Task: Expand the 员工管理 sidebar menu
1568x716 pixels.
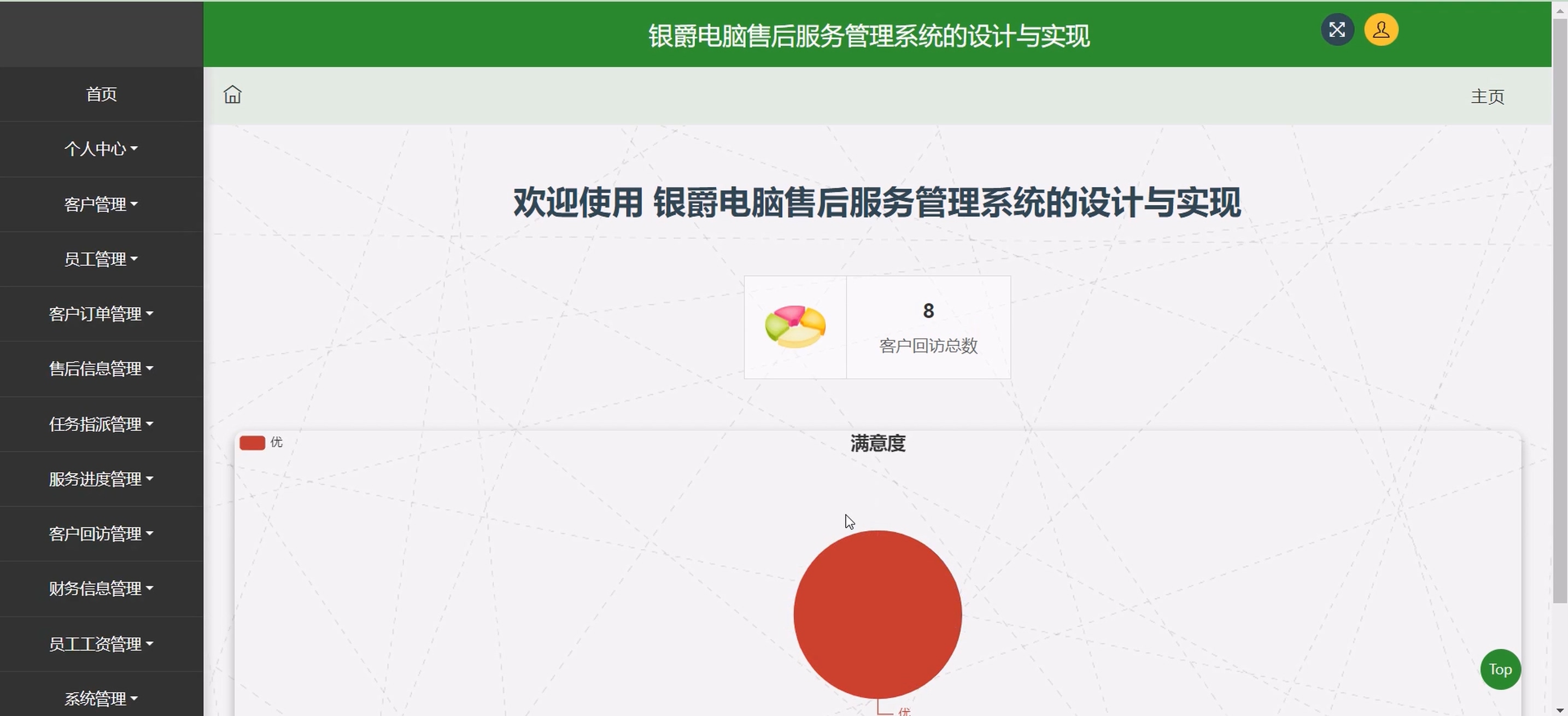Action: point(102,259)
